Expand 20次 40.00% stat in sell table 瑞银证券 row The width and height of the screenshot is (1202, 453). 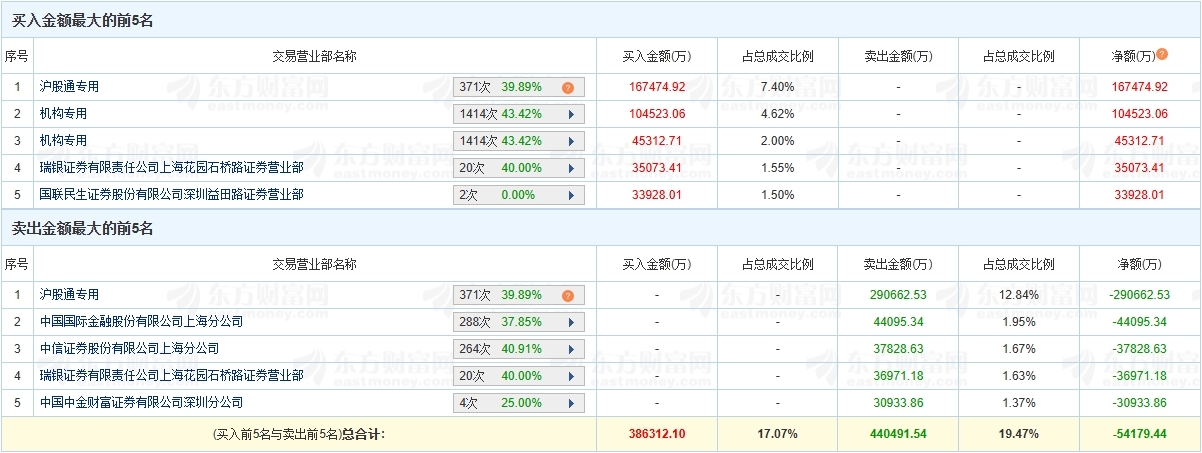coord(571,376)
